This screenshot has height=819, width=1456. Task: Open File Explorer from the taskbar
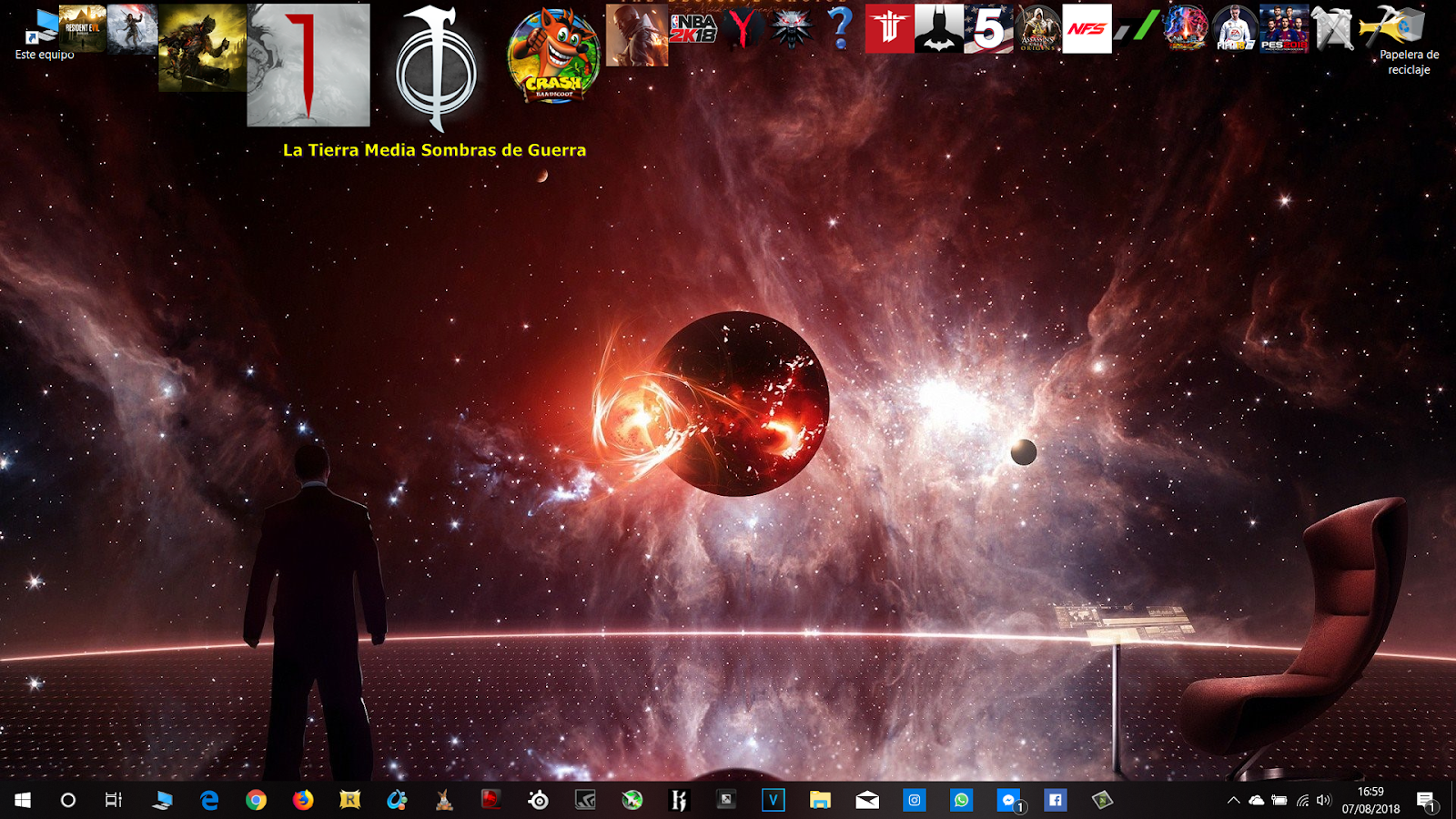(x=820, y=800)
